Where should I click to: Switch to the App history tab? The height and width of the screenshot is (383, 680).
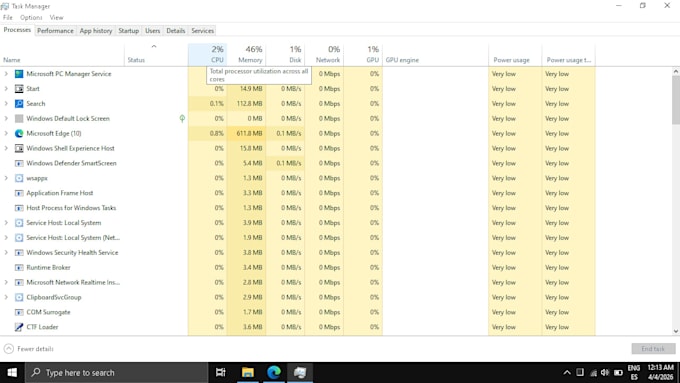(x=96, y=31)
